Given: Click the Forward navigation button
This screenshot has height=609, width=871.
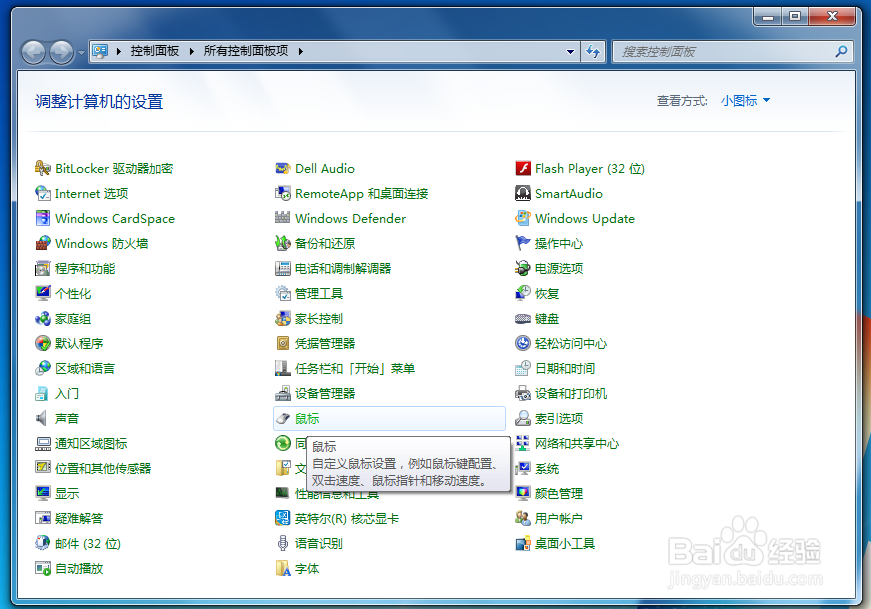Looking at the screenshot, I should (x=61, y=52).
